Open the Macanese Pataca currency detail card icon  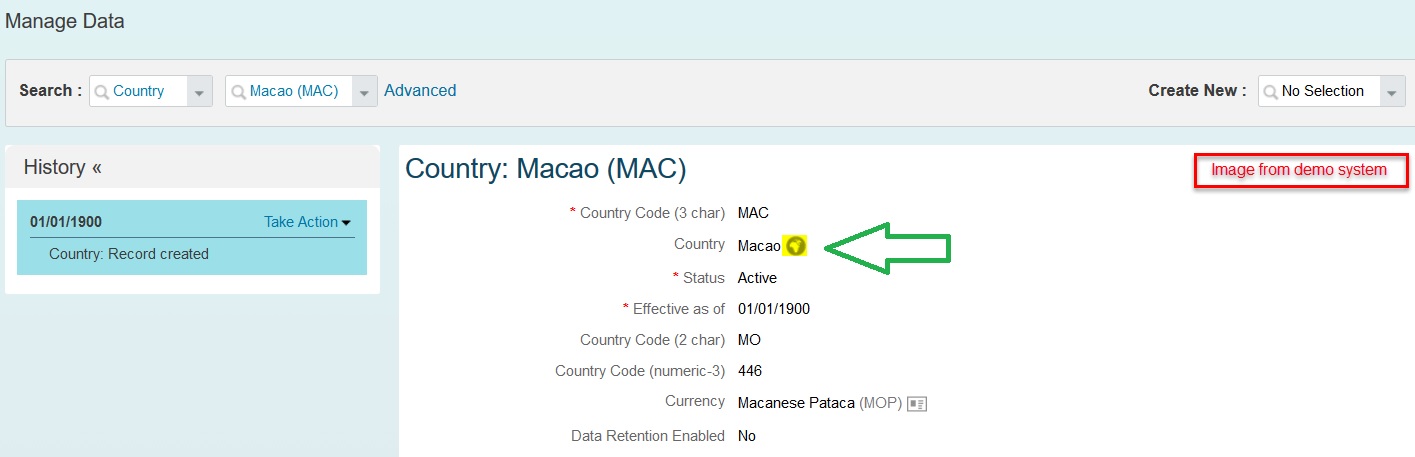tap(917, 404)
